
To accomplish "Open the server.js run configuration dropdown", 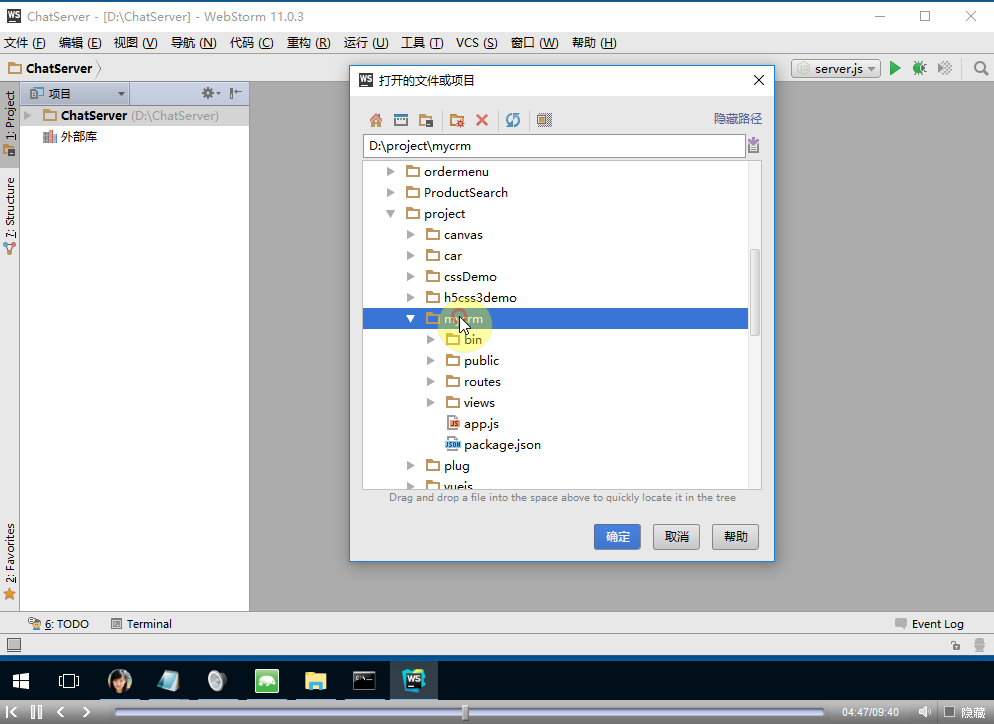I will click(x=836, y=69).
